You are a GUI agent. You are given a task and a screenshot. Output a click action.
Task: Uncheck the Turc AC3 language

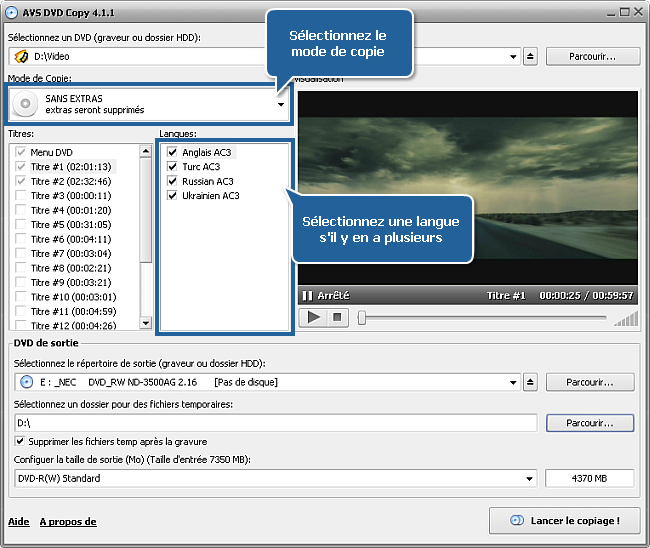pos(172,167)
